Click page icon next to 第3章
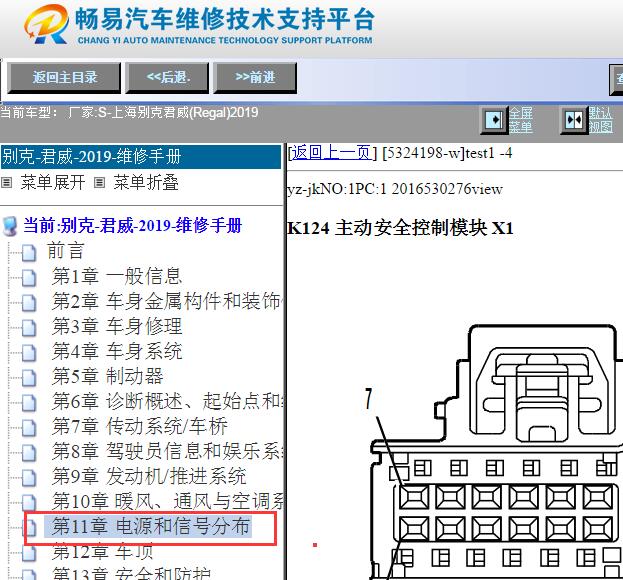623x580 pixels. coord(29,328)
